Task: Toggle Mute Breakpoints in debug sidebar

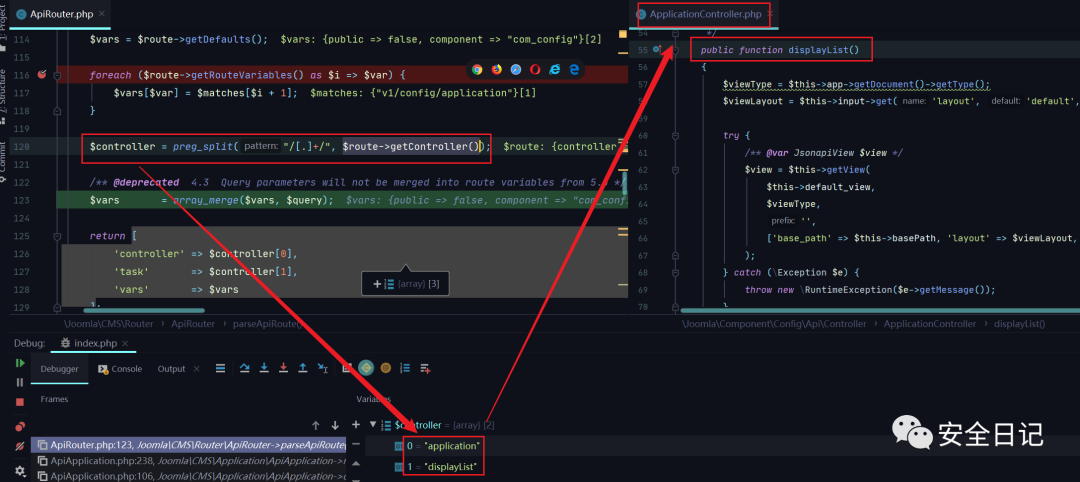Action: point(20,445)
